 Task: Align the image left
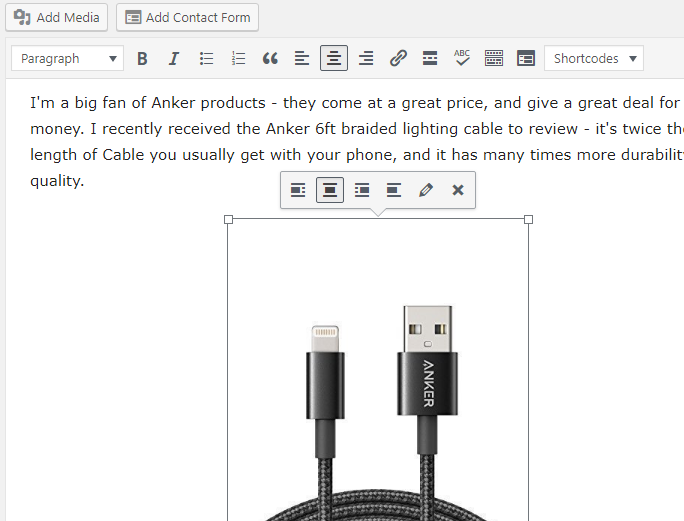[298, 190]
